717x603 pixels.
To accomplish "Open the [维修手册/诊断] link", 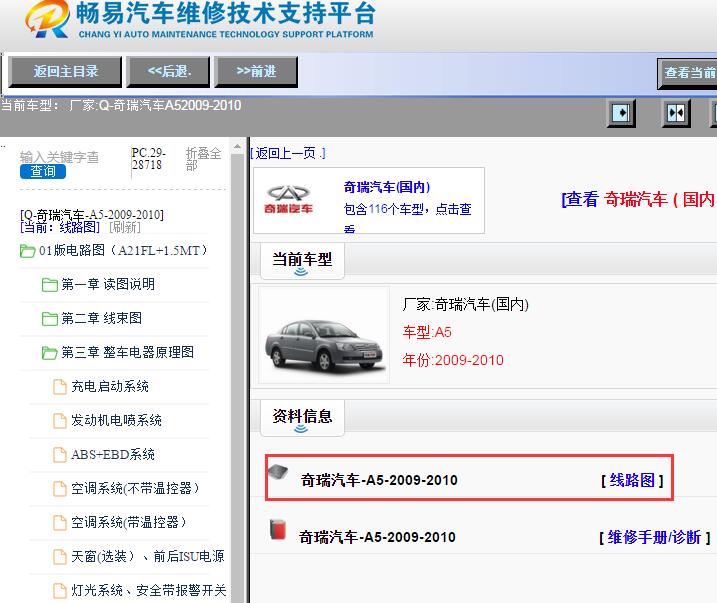I will 654,537.
